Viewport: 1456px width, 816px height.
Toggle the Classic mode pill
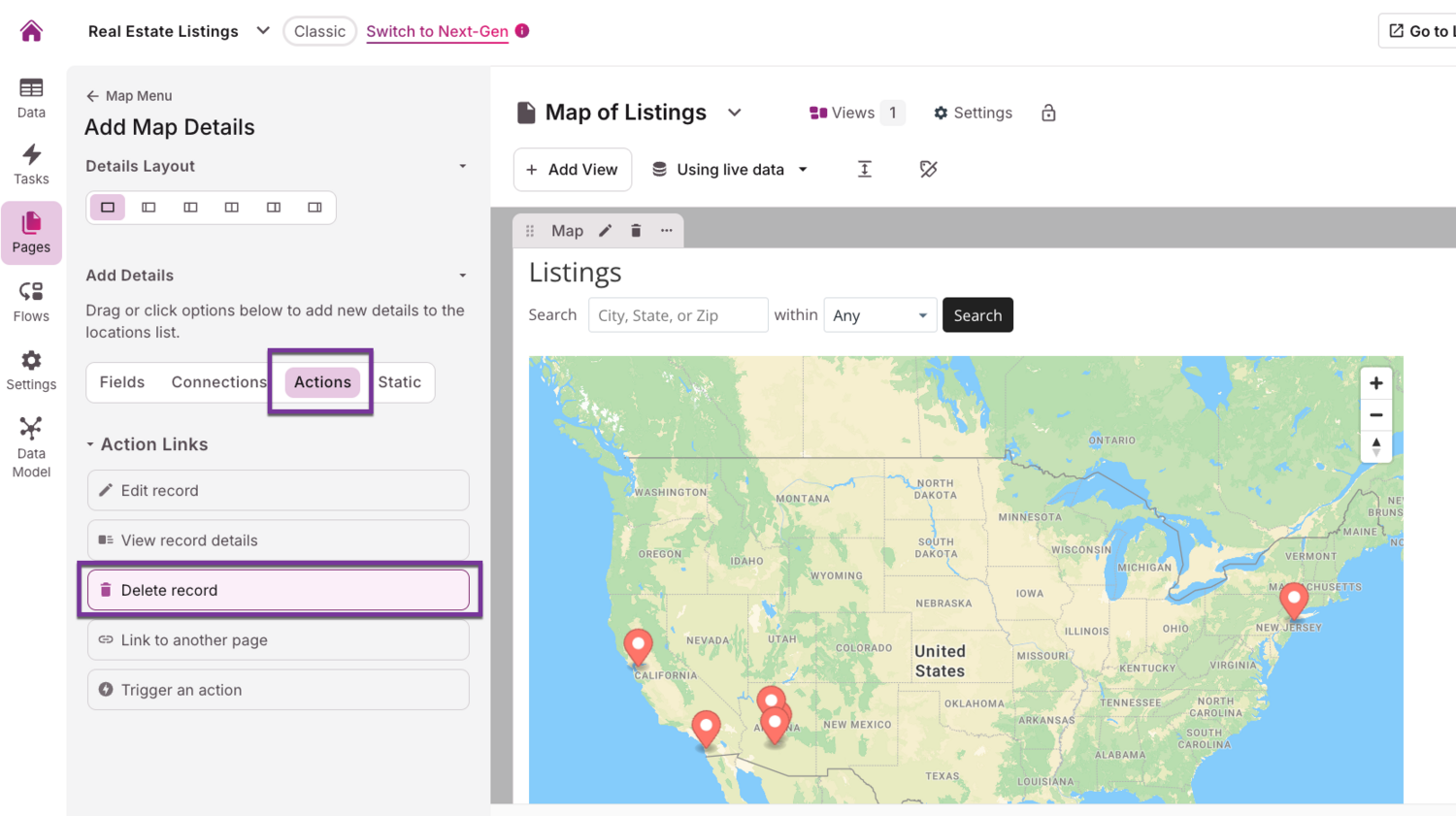pyautogui.click(x=319, y=31)
